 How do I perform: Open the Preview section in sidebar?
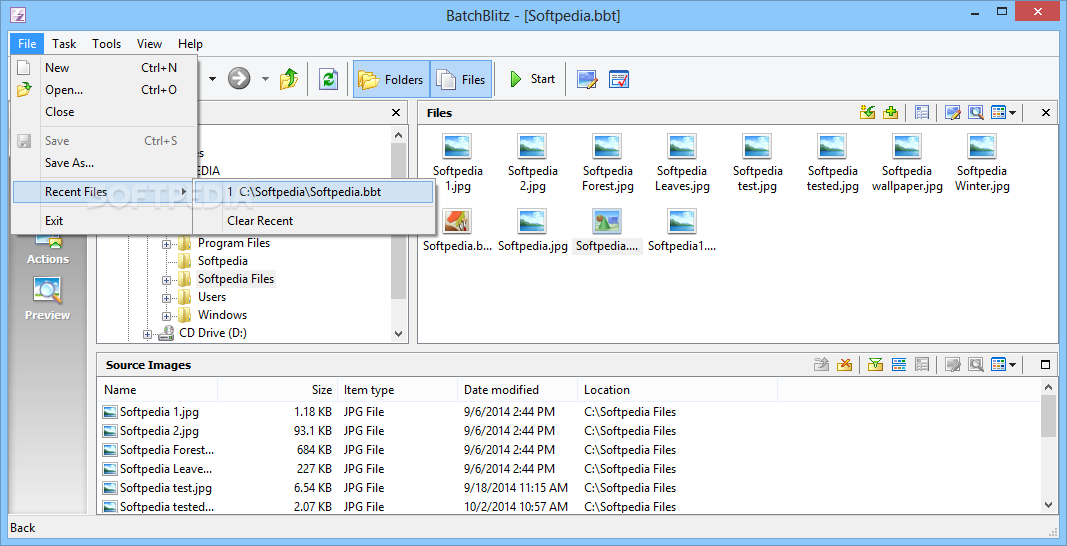click(x=48, y=299)
